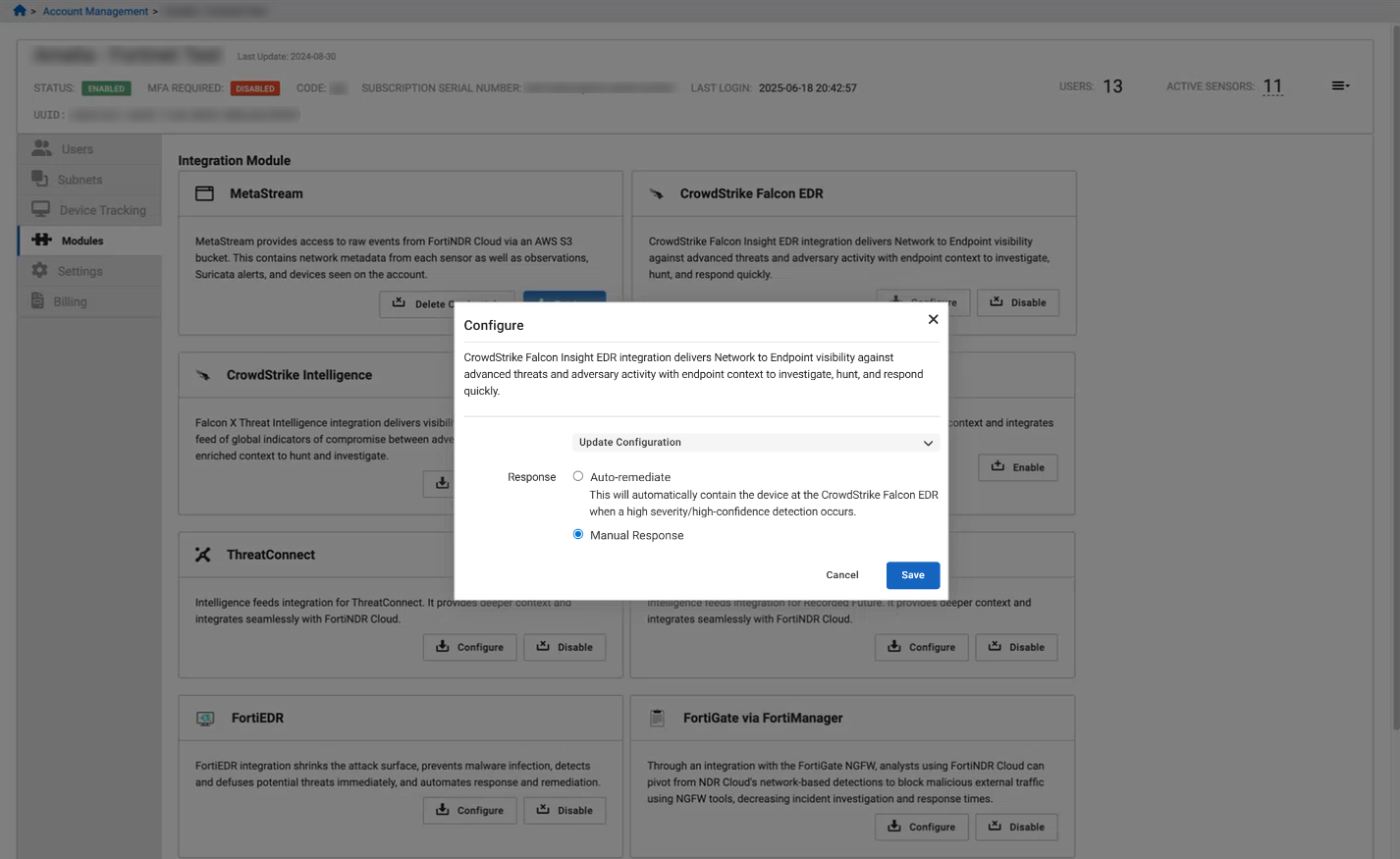Click the Users count 13
Image resolution: width=1400 pixels, height=859 pixels.
pos(1112,86)
